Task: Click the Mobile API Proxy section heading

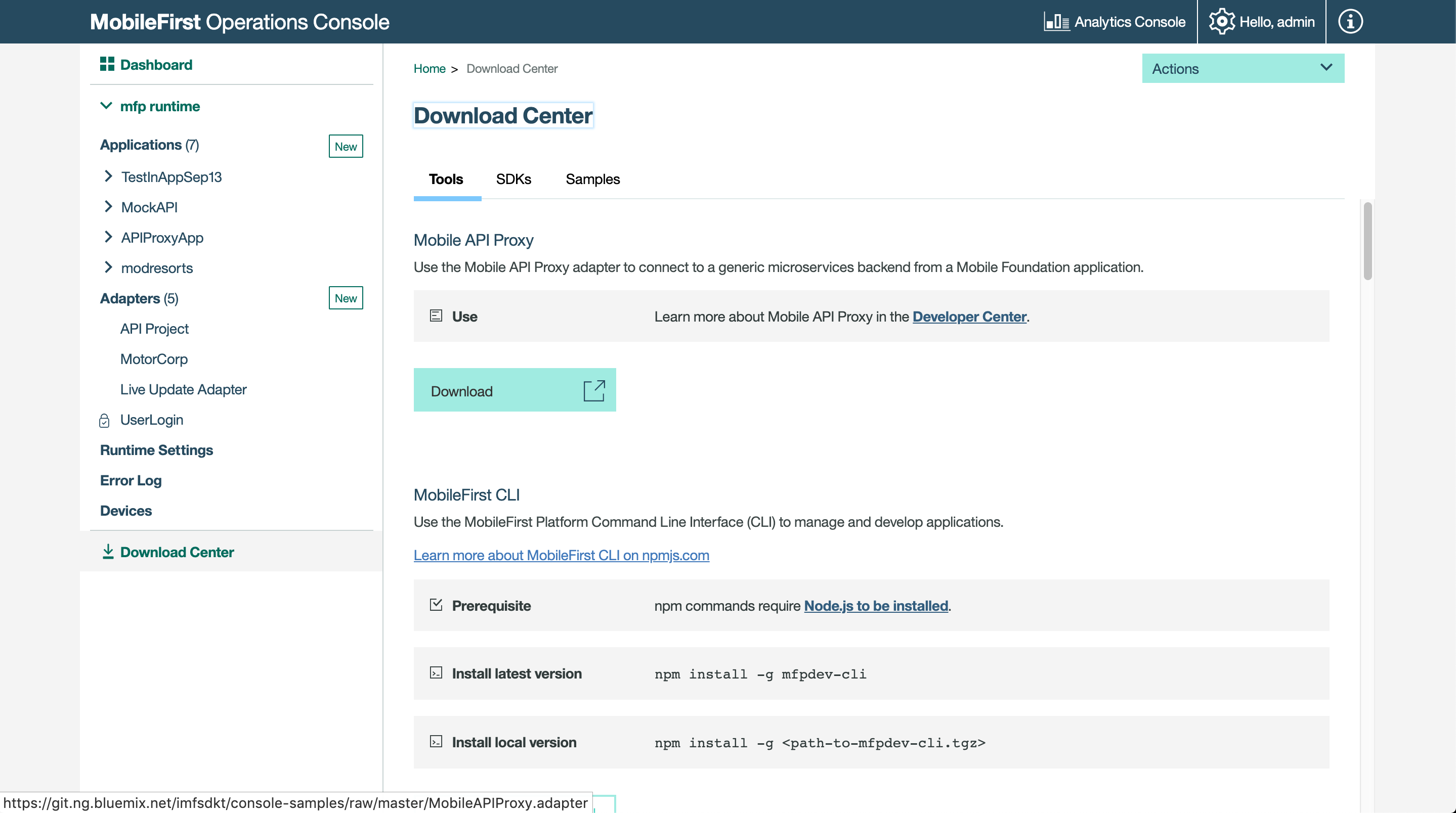Action: 473,240
